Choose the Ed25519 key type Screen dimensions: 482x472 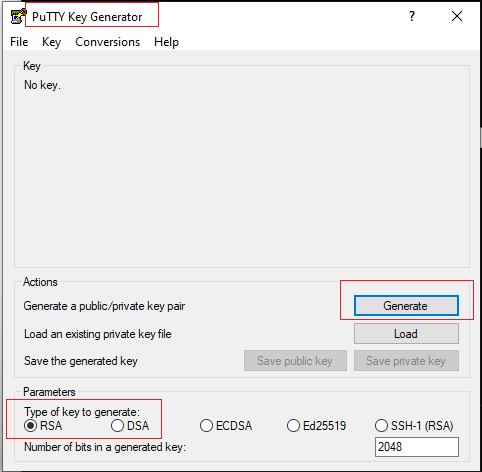click(317, 426)
